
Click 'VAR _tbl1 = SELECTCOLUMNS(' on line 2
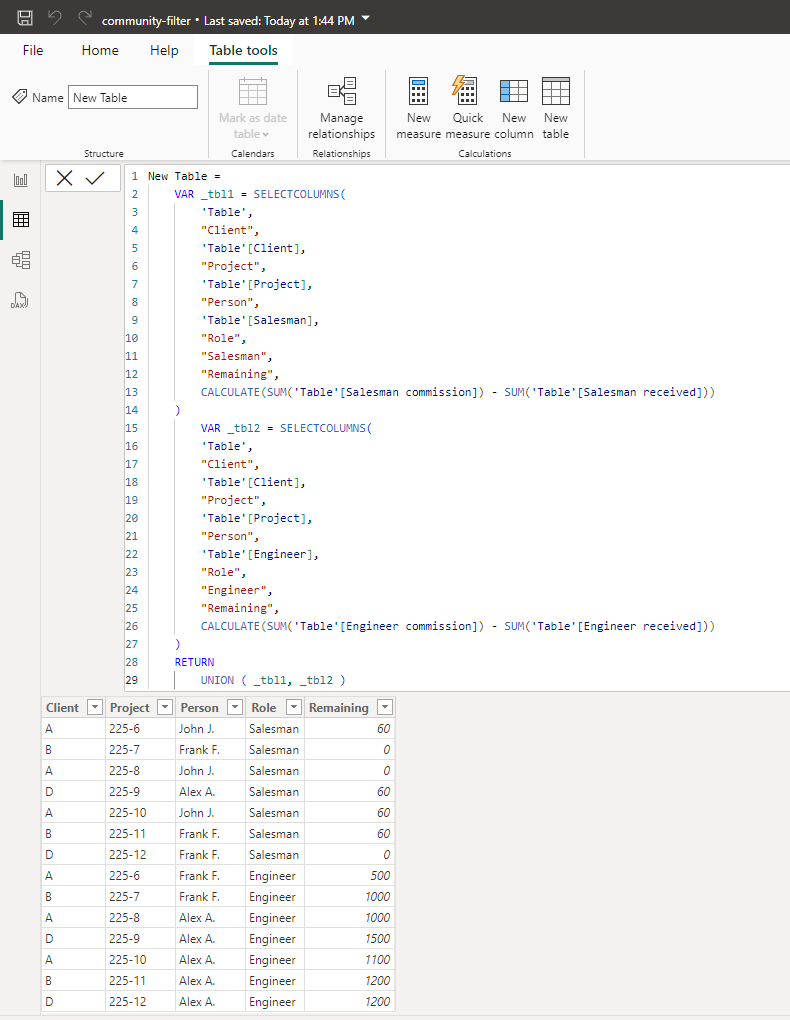click(260, 194)
